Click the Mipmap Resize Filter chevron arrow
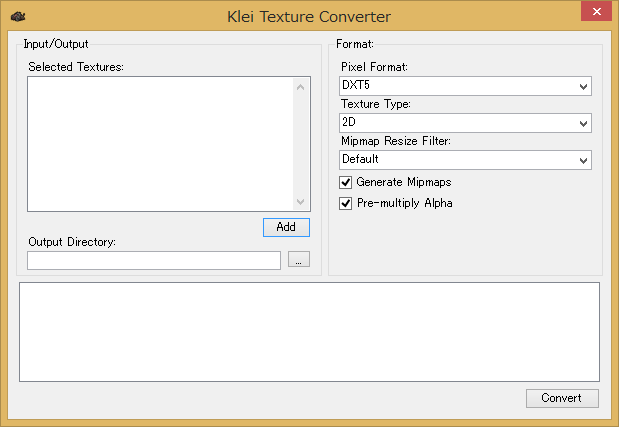This screenshot has height=427, width=619. (583, 161)
